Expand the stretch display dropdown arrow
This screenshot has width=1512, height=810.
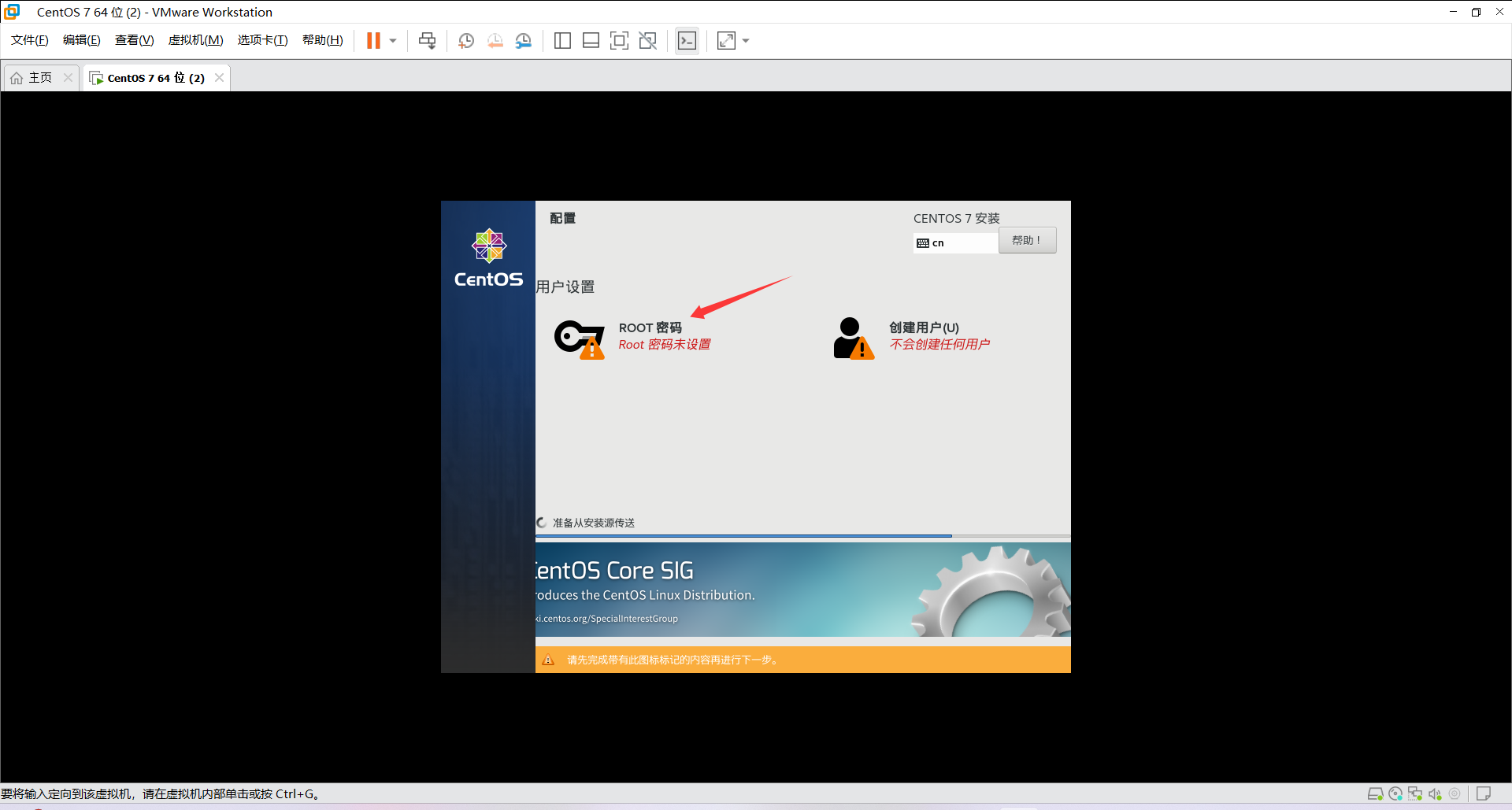(x=746, y=41)
